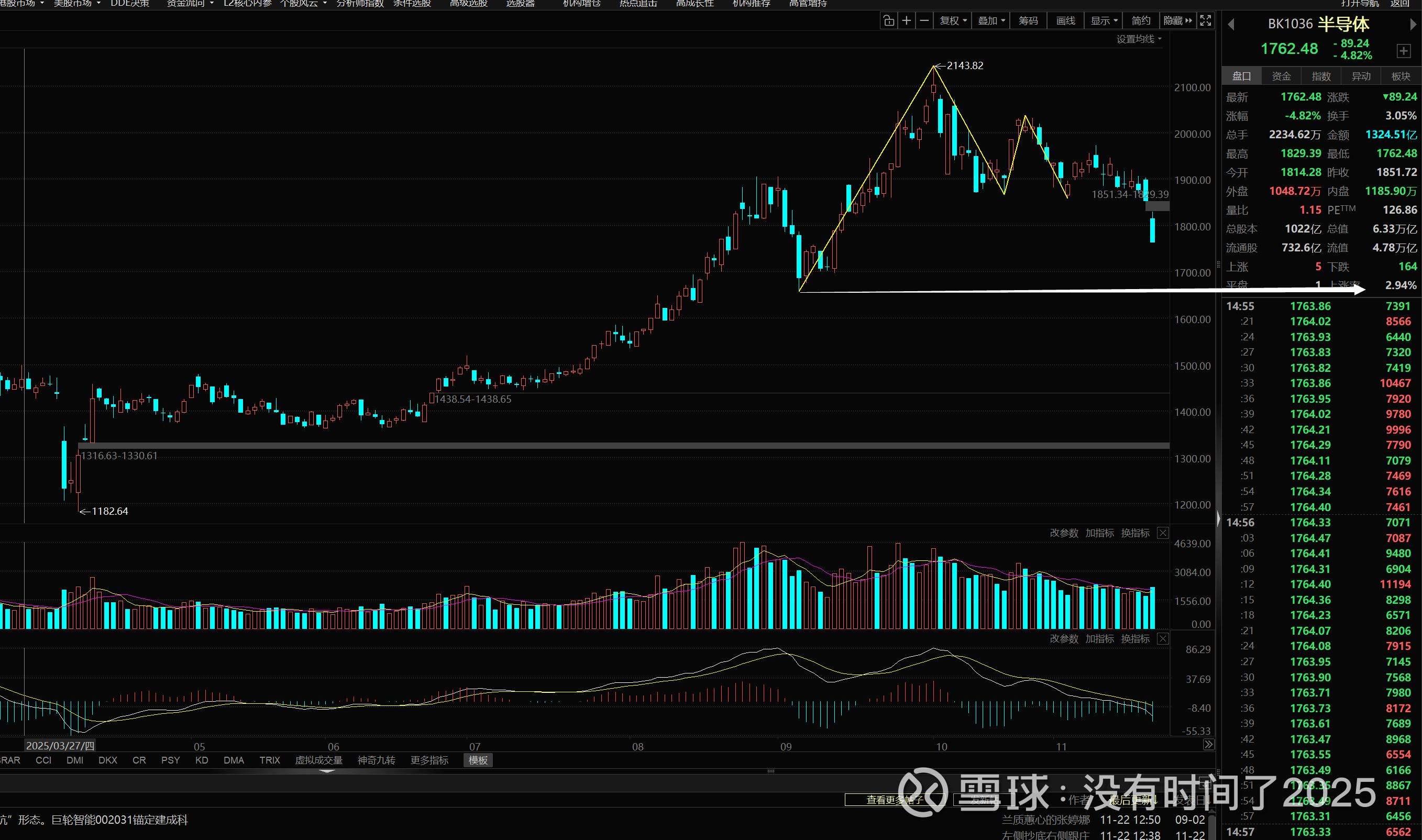Add 半导体 to watchlist plus icon
This screenshot has height=840, width=1422.
click(x=1403, y=51)
